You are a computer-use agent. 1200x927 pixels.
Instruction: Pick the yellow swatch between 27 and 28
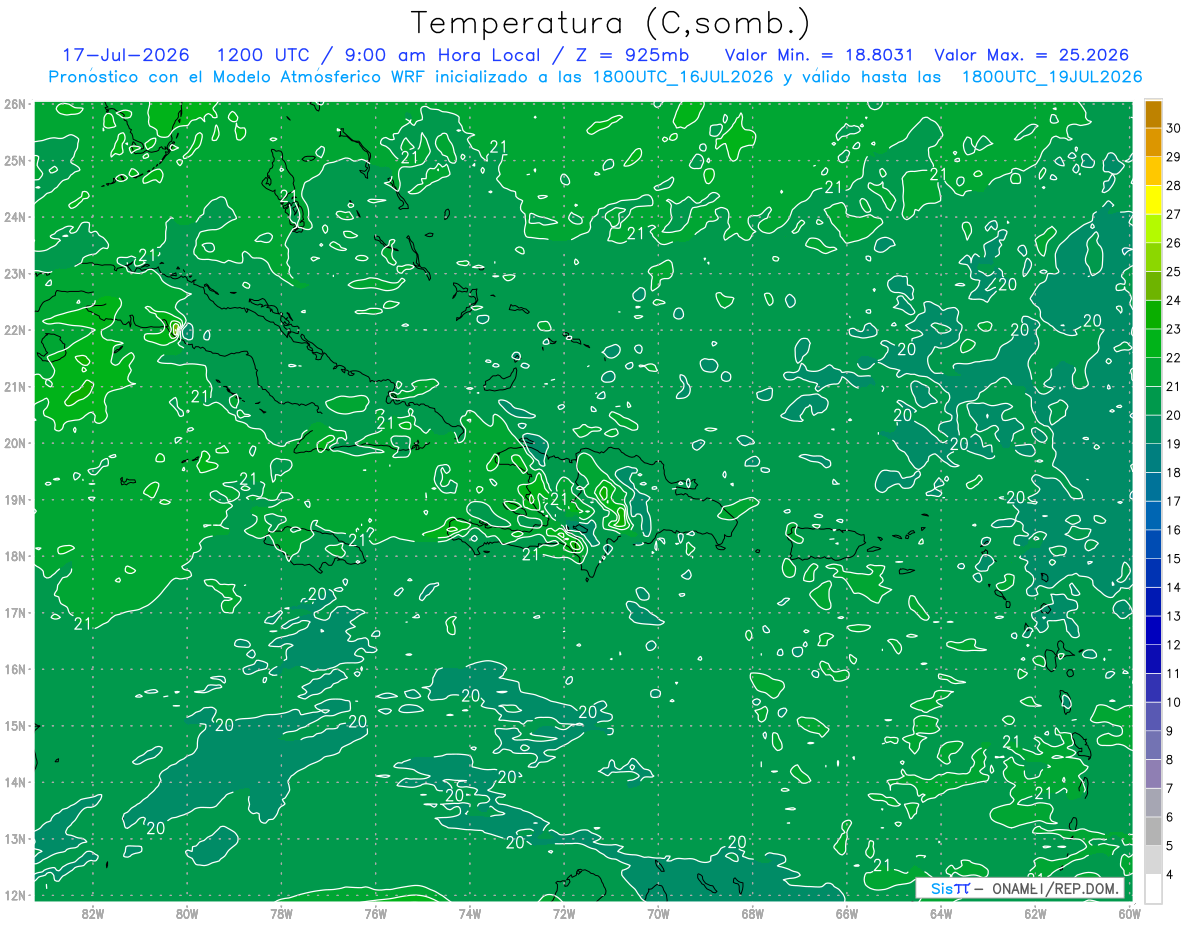pos(1153,200)
